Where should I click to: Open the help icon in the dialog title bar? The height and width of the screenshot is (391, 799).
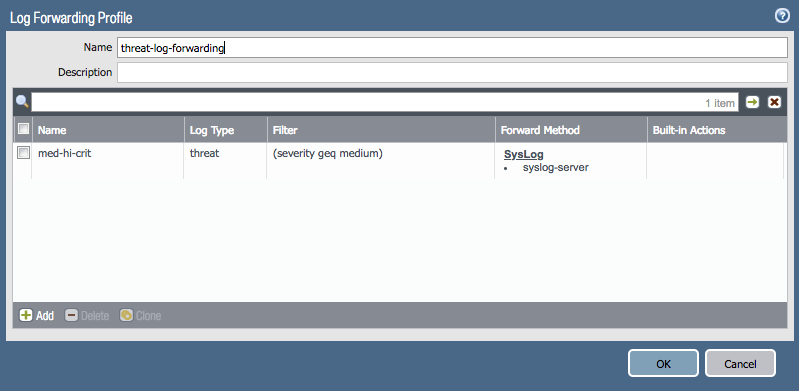coord(782,16)
